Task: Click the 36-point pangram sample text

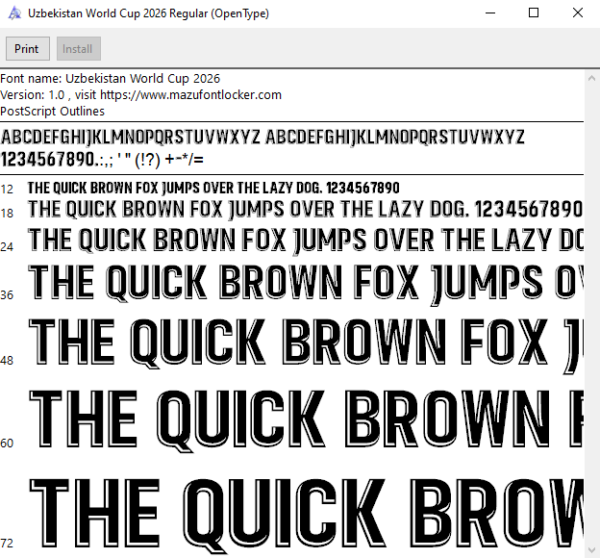Action: coord(305,284)
